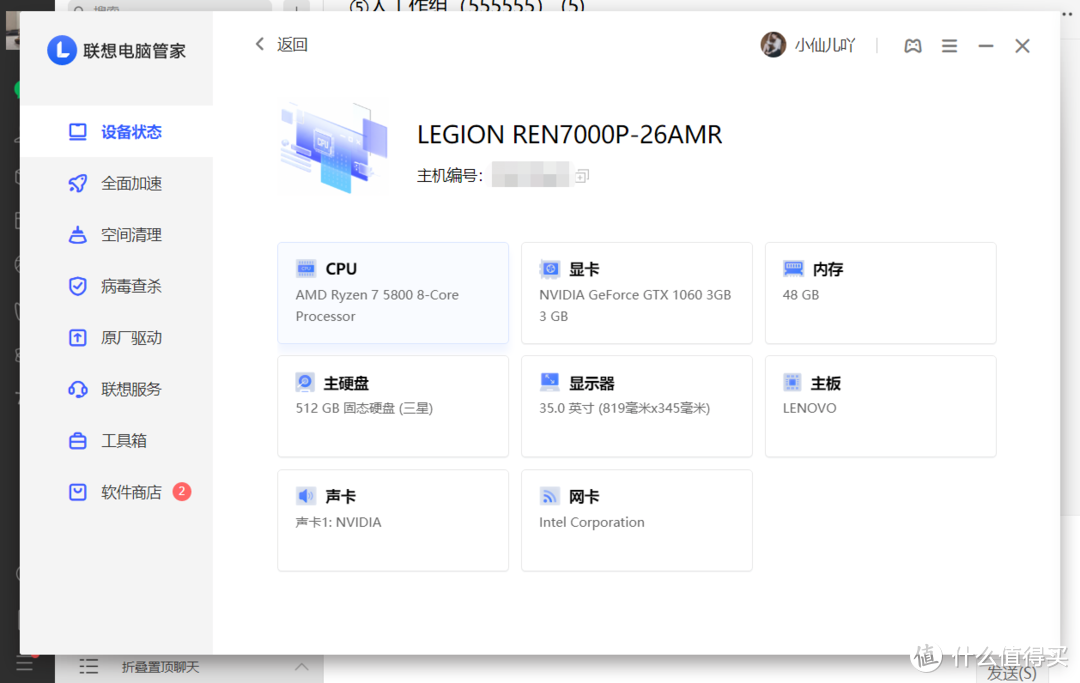Click 折叠置顶聊天 in the chat window
1080x683 pixels.
(x=160, y=666)
